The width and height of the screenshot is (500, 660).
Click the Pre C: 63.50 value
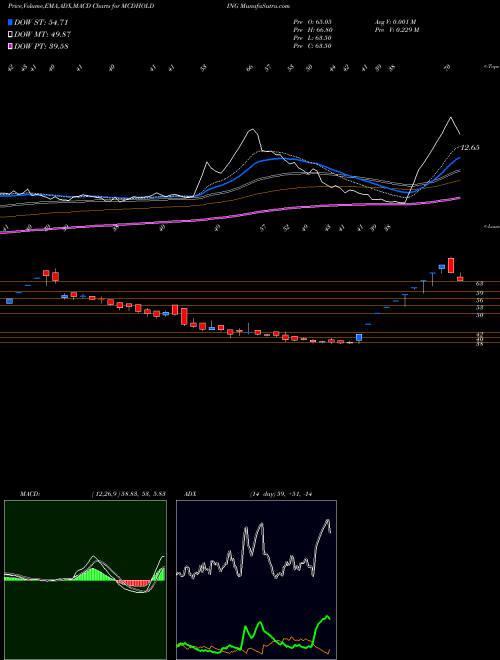coord(312,46)
